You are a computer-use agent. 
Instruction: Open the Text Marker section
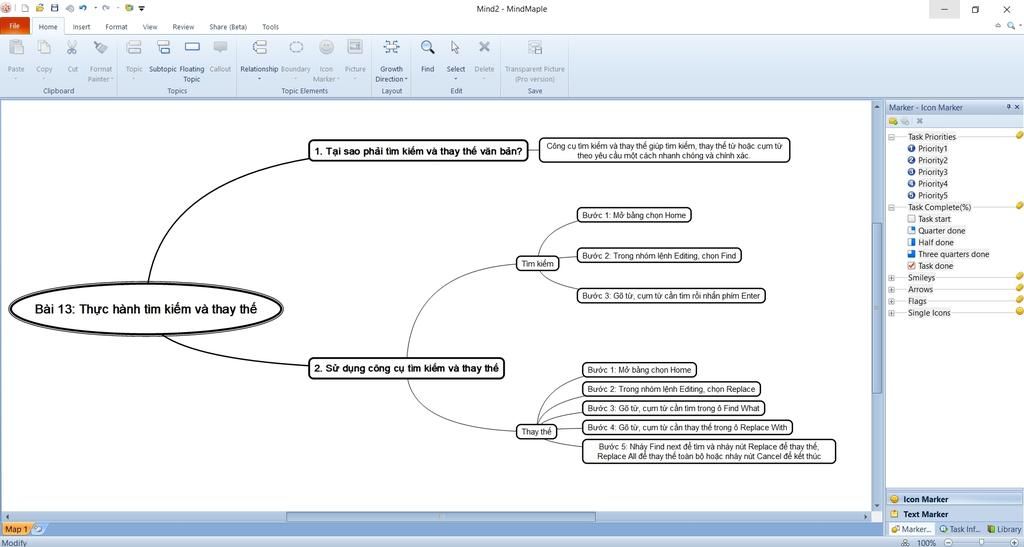[925, 514]
